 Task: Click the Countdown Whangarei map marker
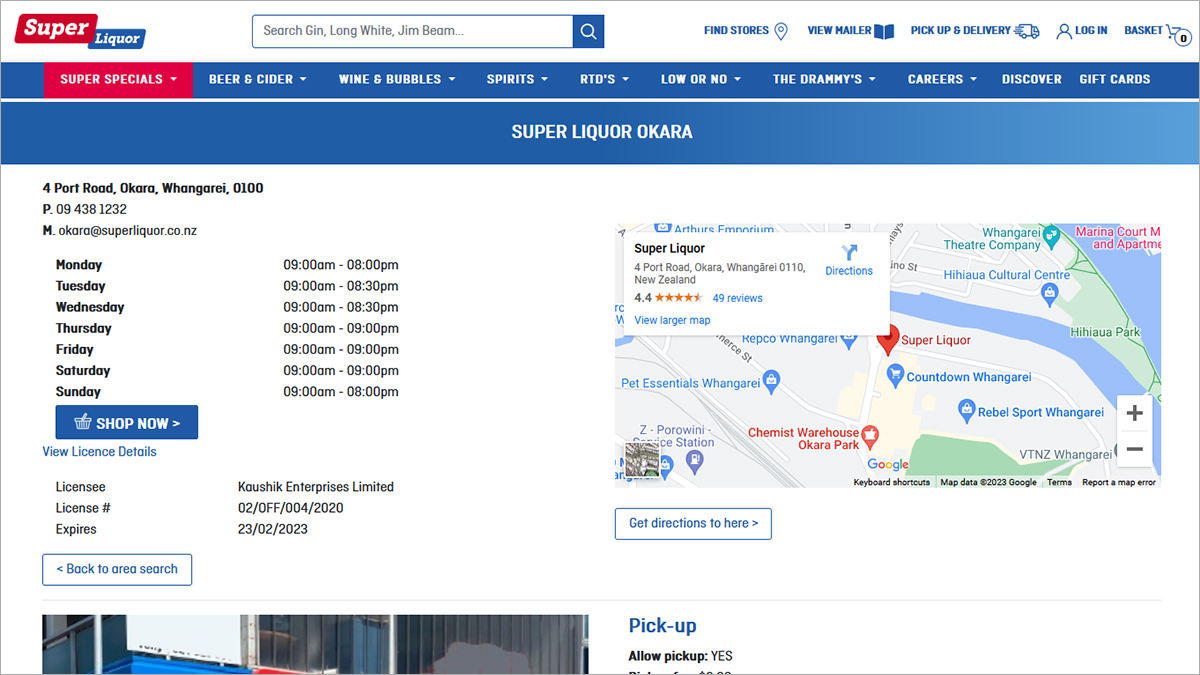pos(894,377)
